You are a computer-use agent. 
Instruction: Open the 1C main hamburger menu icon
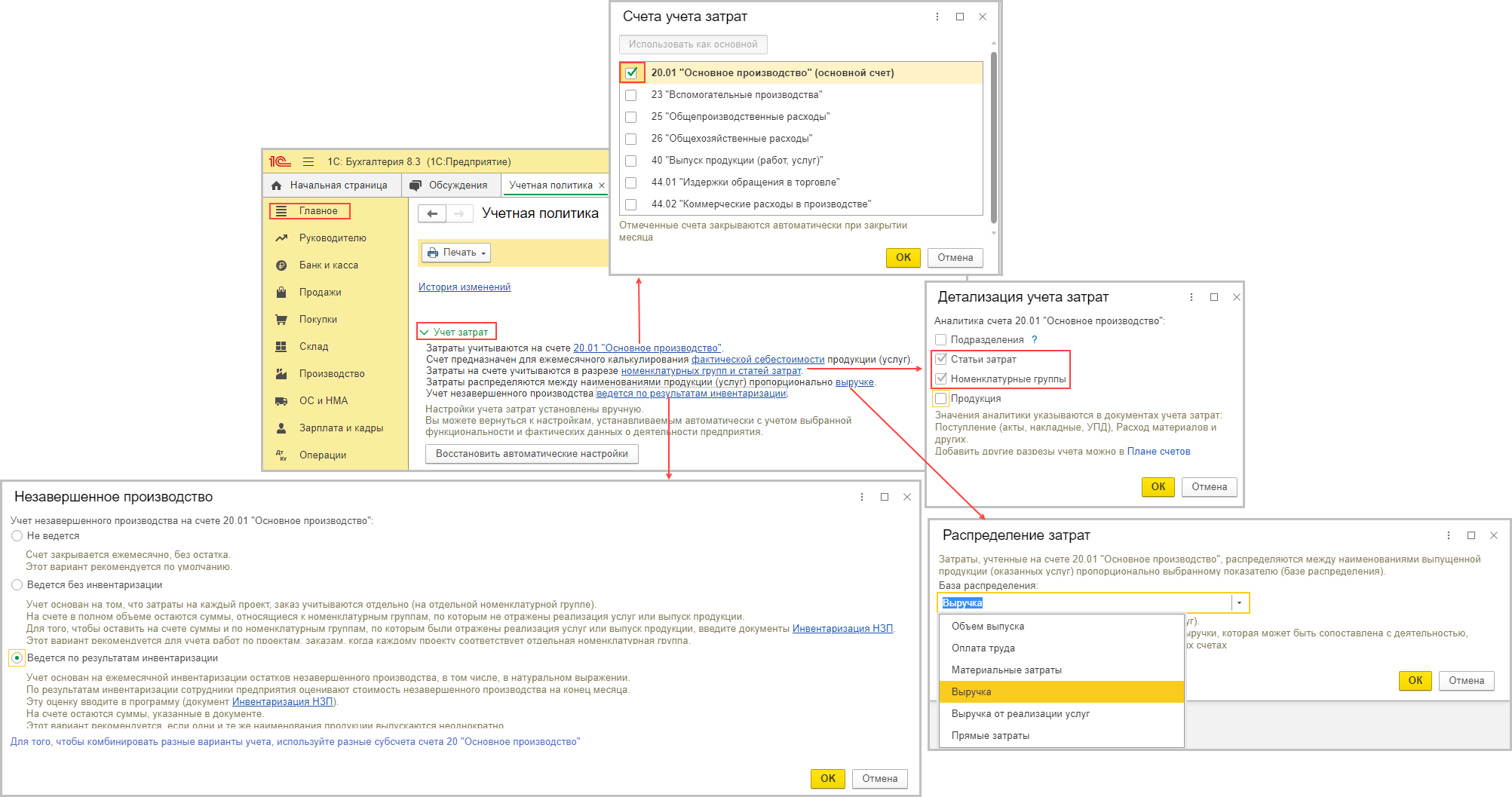[x=308, y=161]
